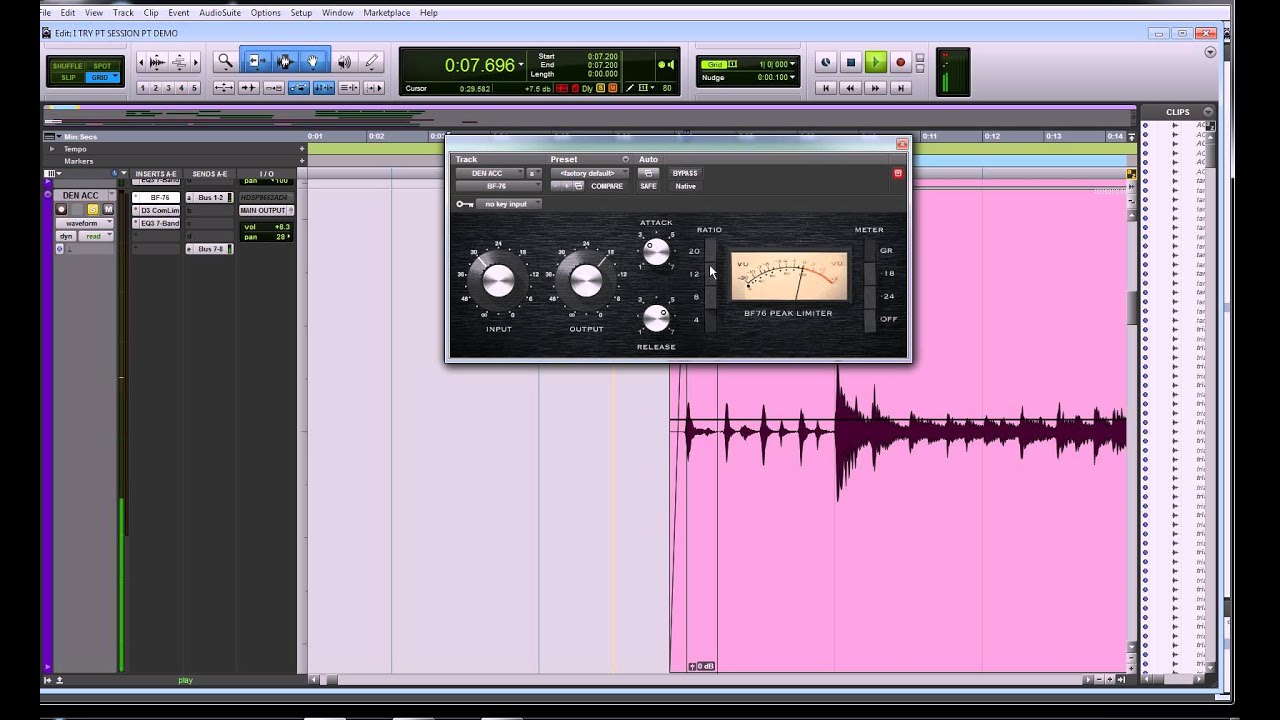Record-enable the DEN ACC track
This screenshot has height=720, width=1280.
tap(61, 209)
